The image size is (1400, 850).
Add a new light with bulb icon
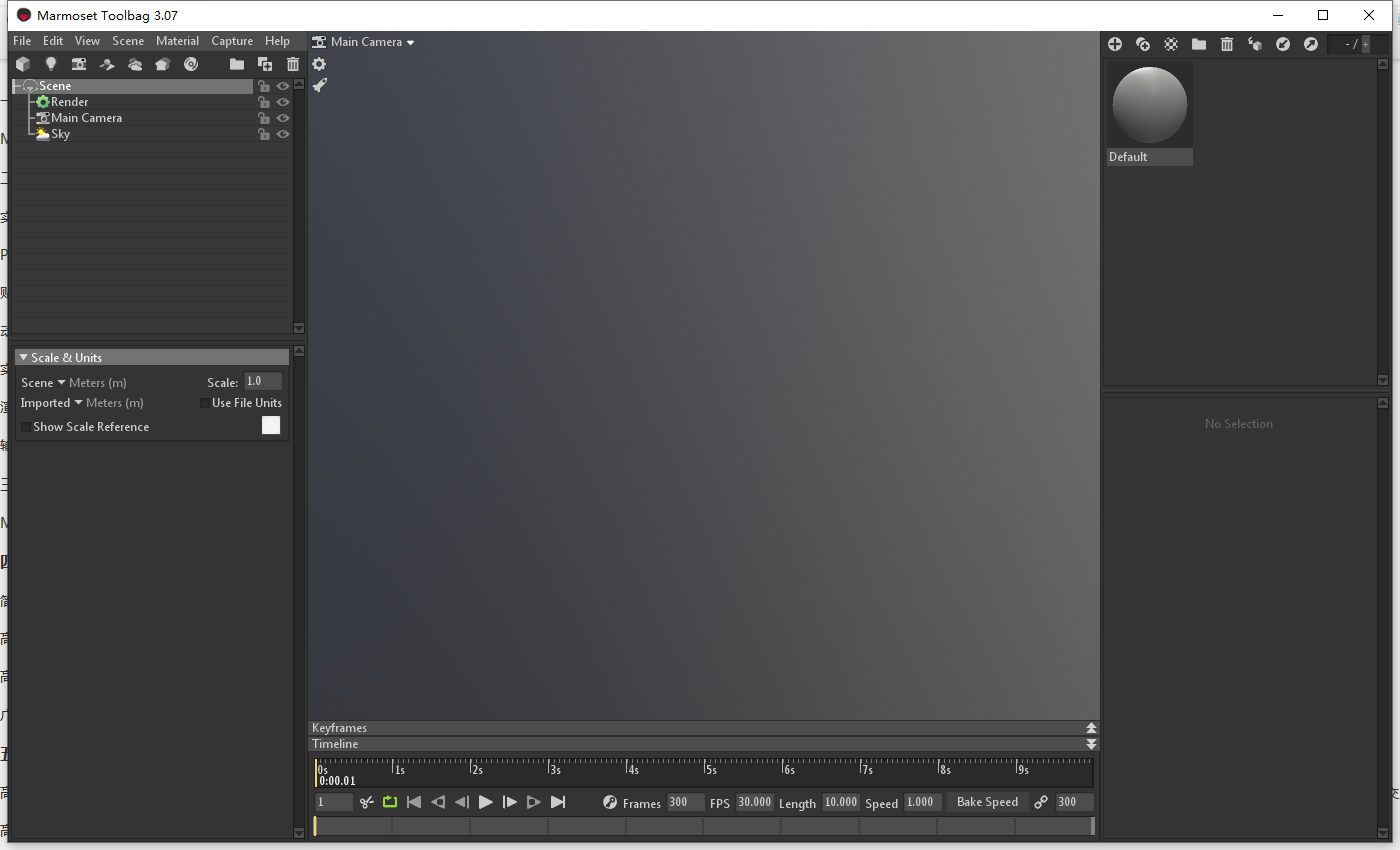51,64
